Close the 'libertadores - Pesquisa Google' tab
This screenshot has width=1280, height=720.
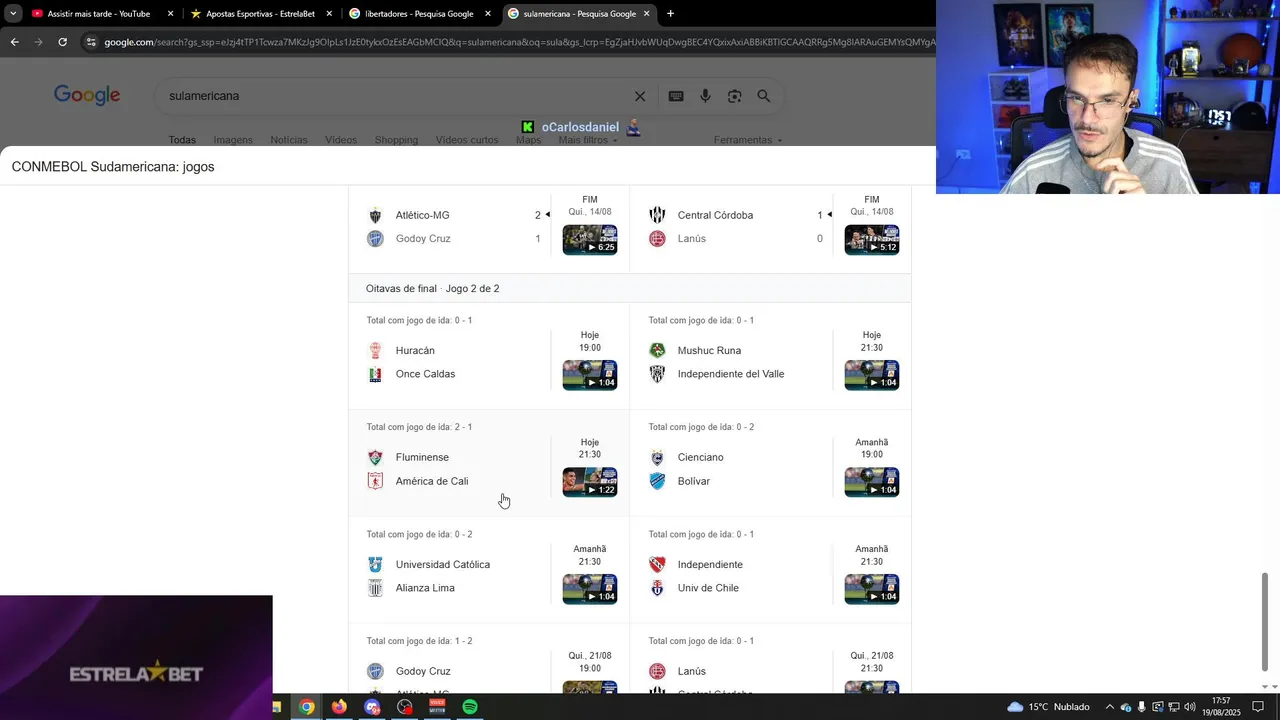488,14
